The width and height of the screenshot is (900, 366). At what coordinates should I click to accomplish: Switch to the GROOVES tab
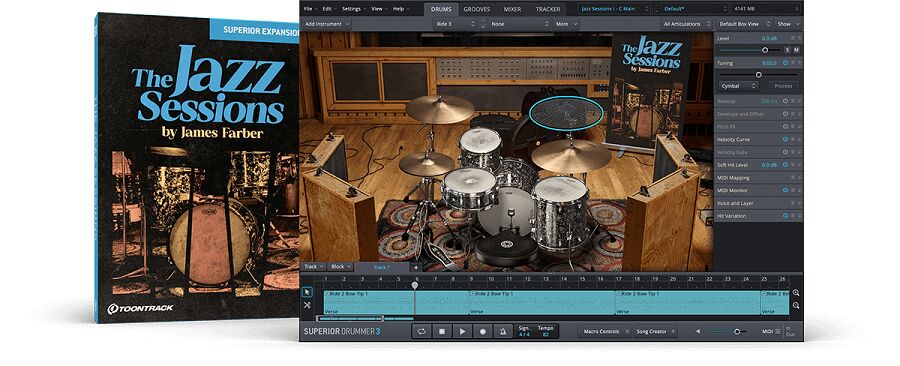(476, 9)
